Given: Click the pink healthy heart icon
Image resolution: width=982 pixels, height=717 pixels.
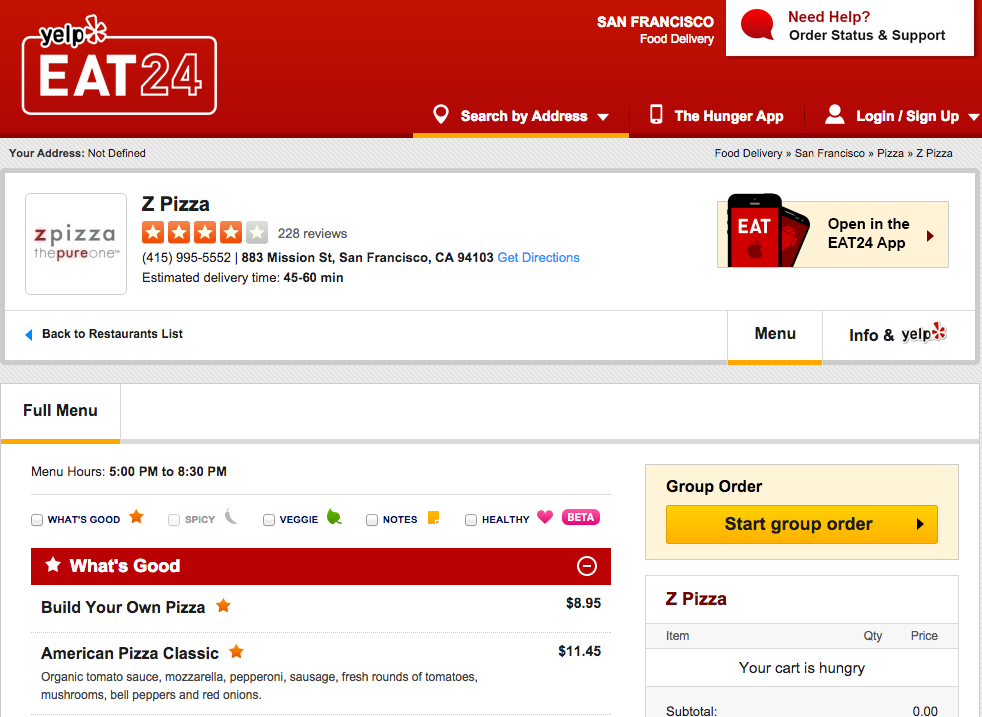Looking at the screenshot, I should click(545, 517).
